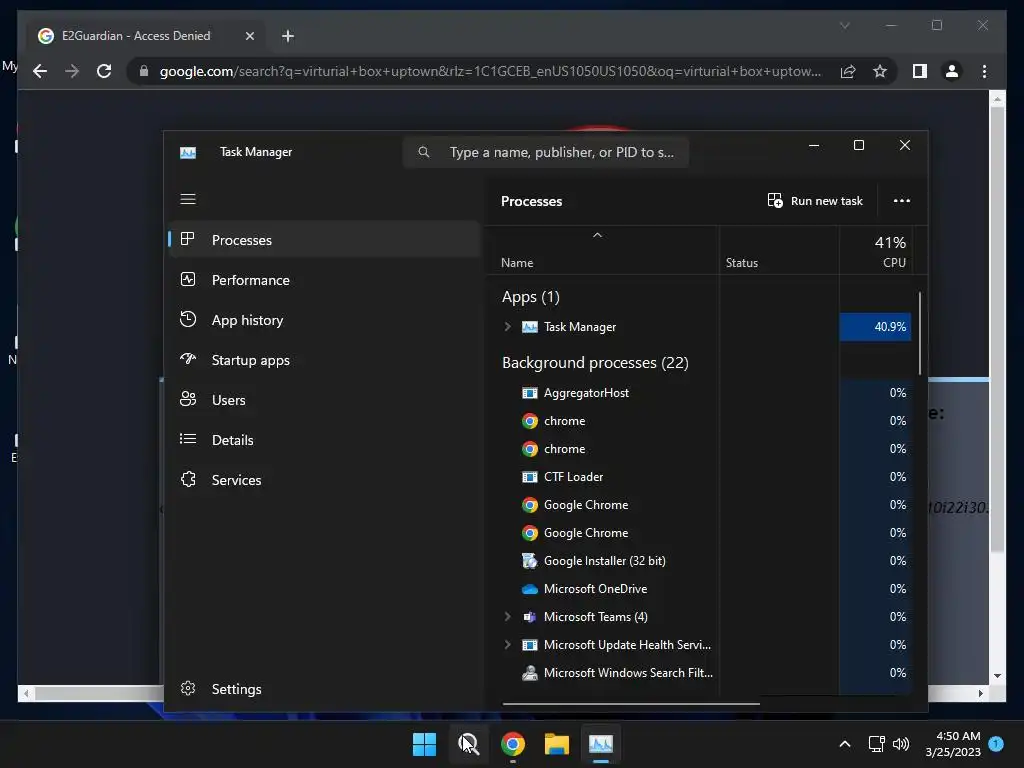Go to Startup apps page

[325, 360]
